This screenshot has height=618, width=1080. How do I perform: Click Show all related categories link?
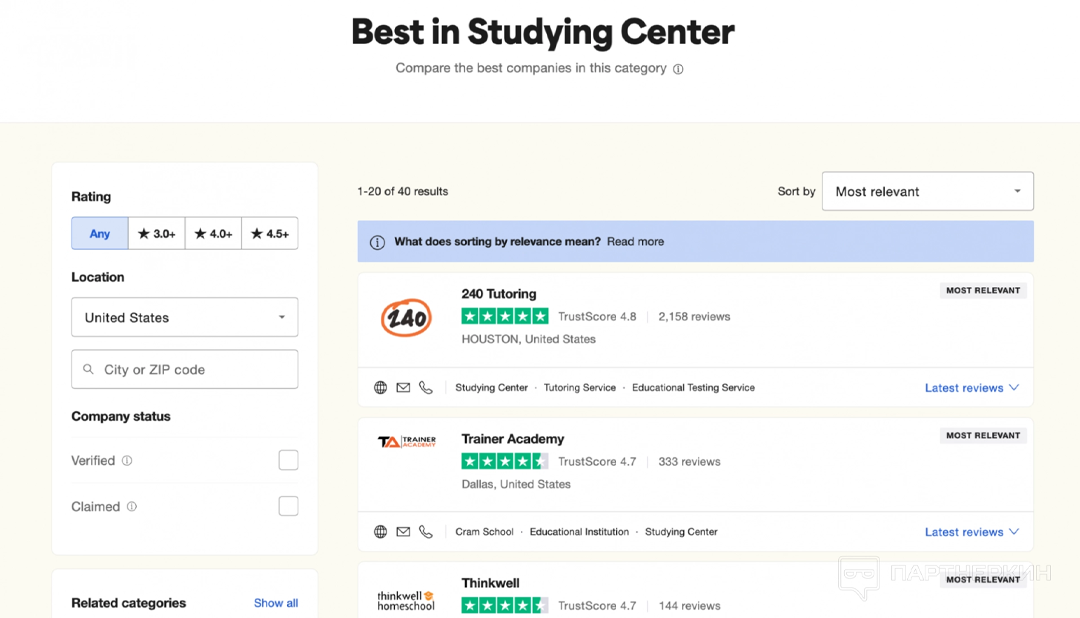coord(275,603)
